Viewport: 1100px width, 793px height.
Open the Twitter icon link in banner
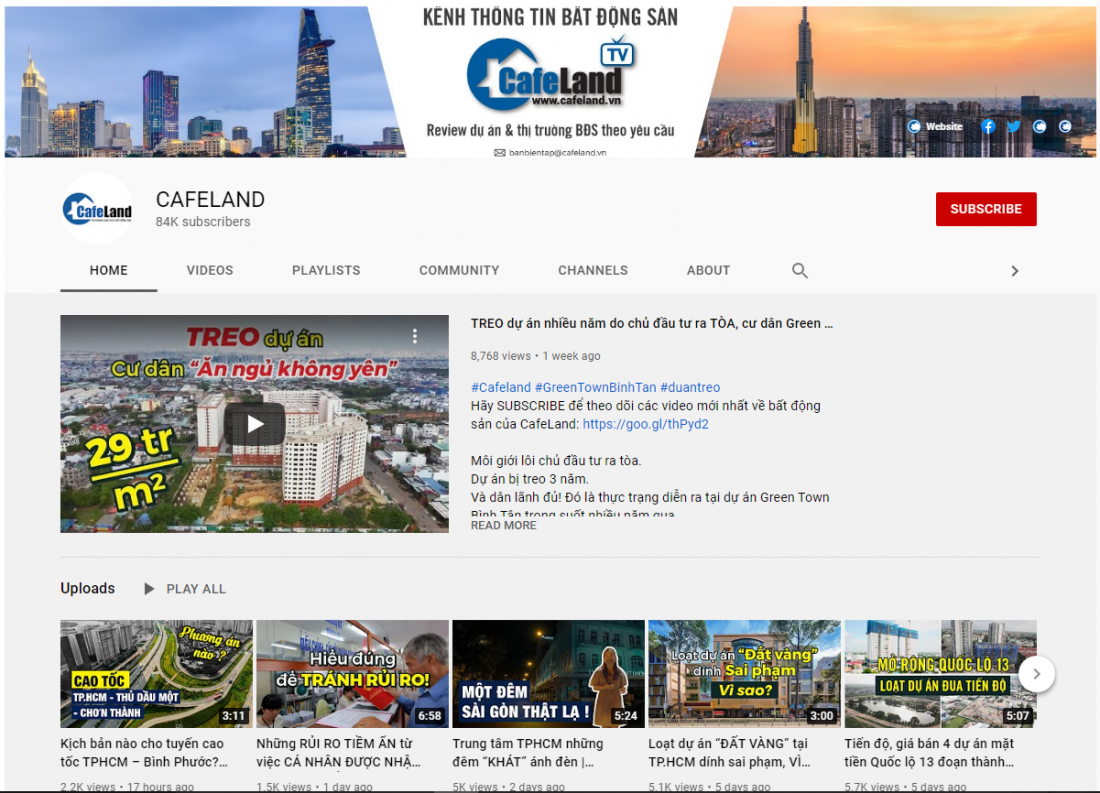1014,126
